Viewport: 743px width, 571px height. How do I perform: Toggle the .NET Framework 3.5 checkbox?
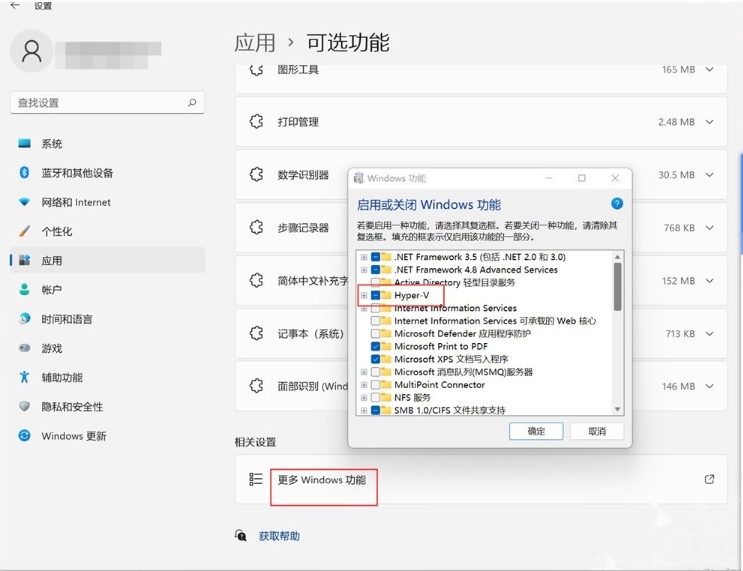[x=376, y=257]
